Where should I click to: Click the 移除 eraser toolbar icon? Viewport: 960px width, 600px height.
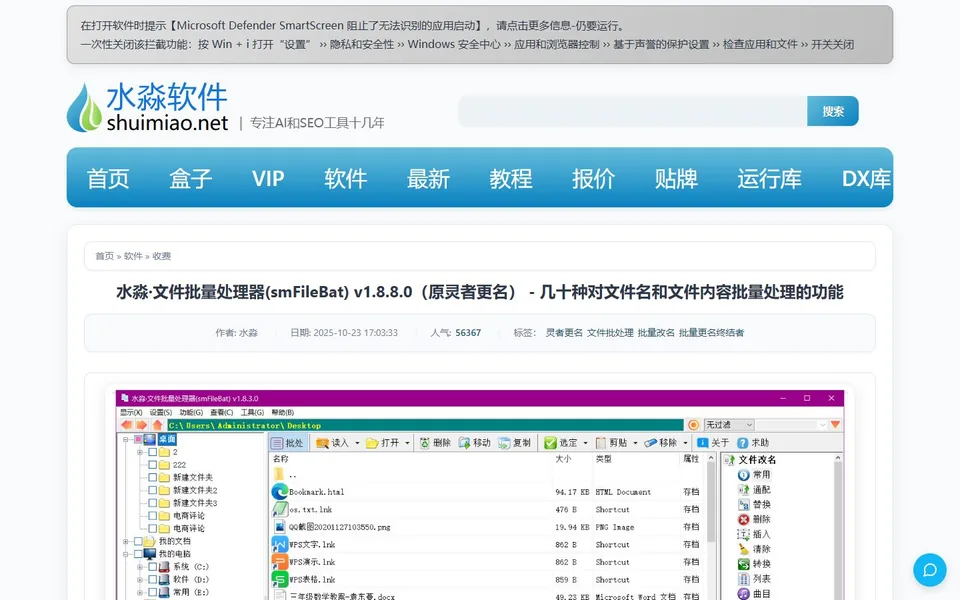[650, 443]
